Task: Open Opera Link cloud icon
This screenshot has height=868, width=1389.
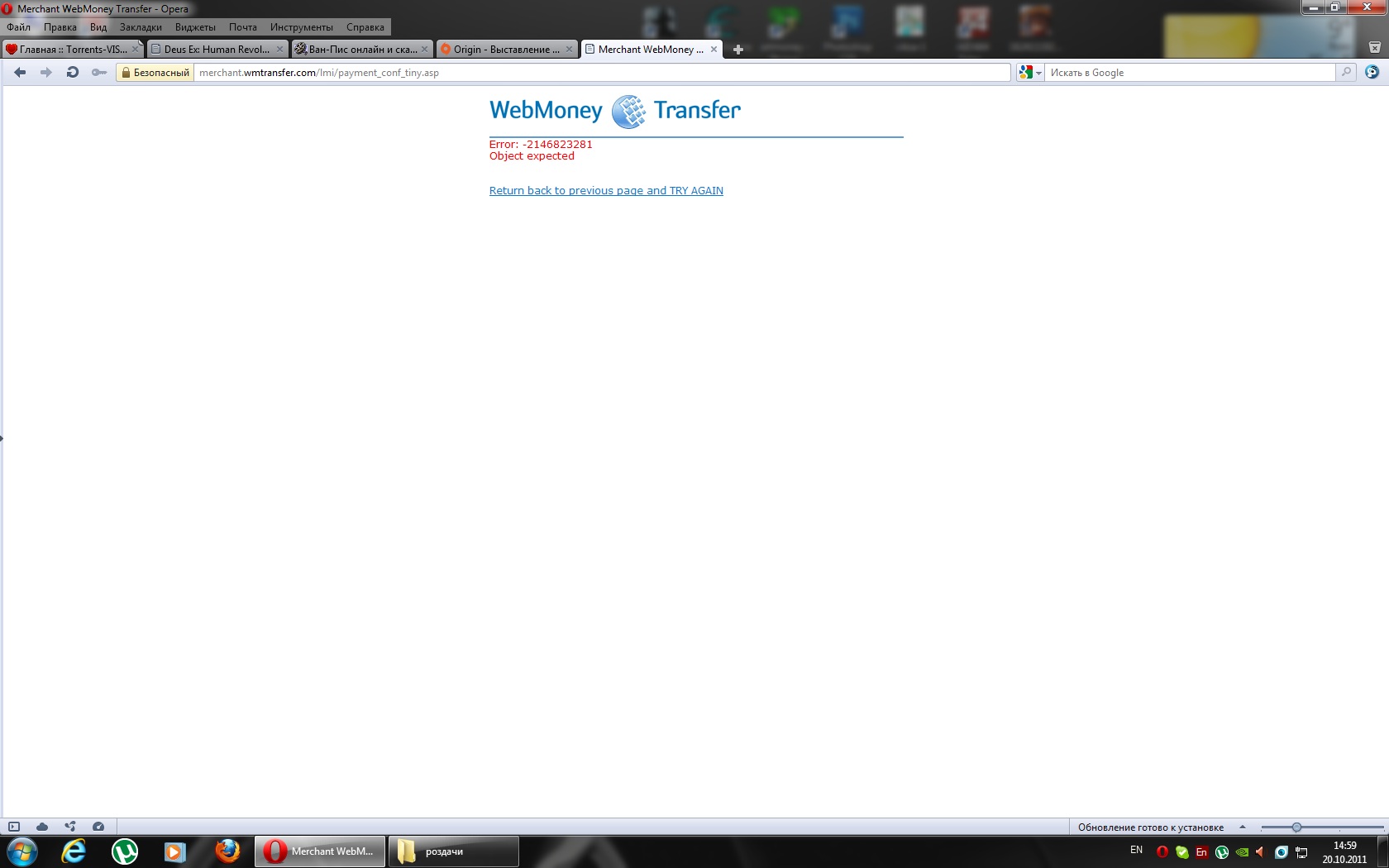Action: tap(42, 827)
